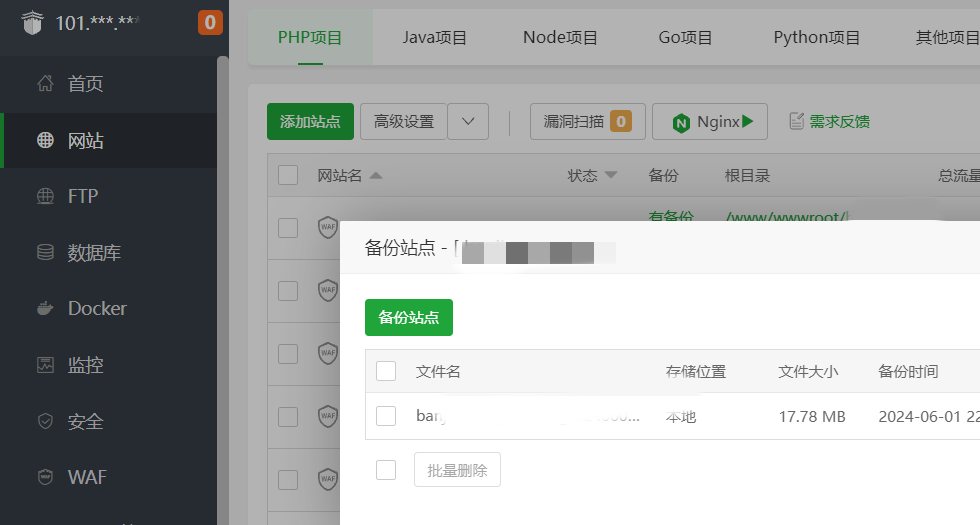Click the Docker whale icon
Viewport: 980px width, 525px height.
pos(45,309)
